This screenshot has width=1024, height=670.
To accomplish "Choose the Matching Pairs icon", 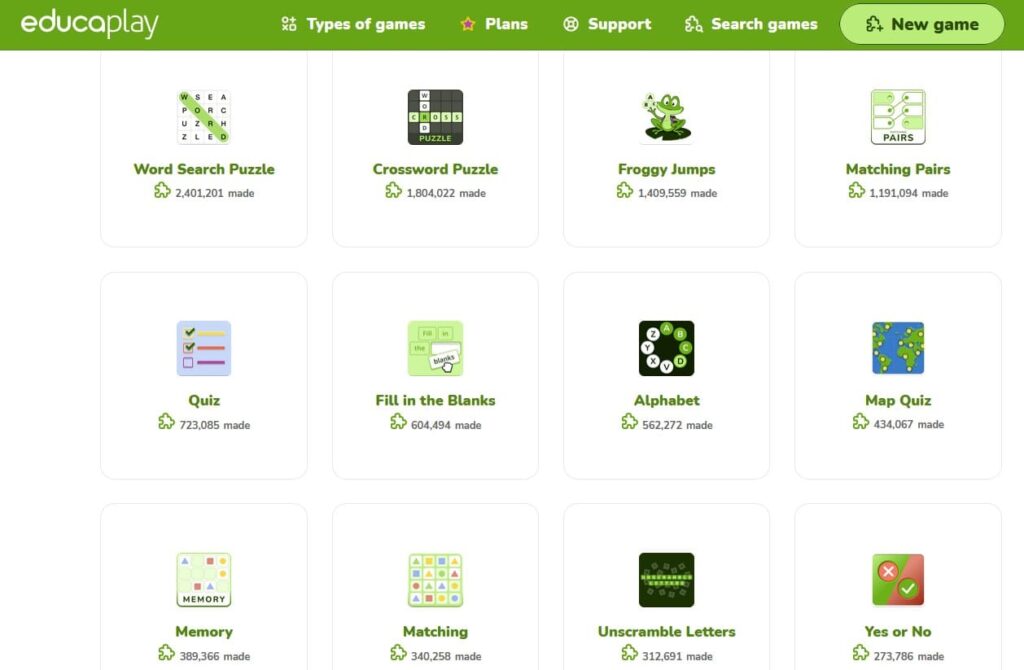I will pos(898,117).
